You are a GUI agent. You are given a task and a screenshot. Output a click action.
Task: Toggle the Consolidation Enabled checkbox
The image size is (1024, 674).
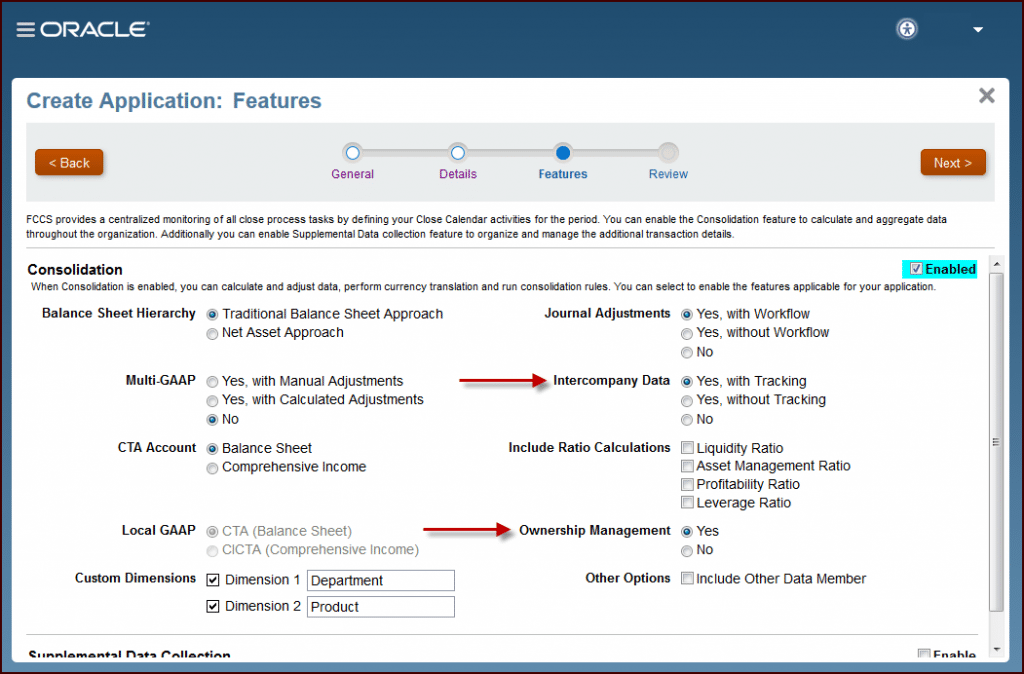916,269
